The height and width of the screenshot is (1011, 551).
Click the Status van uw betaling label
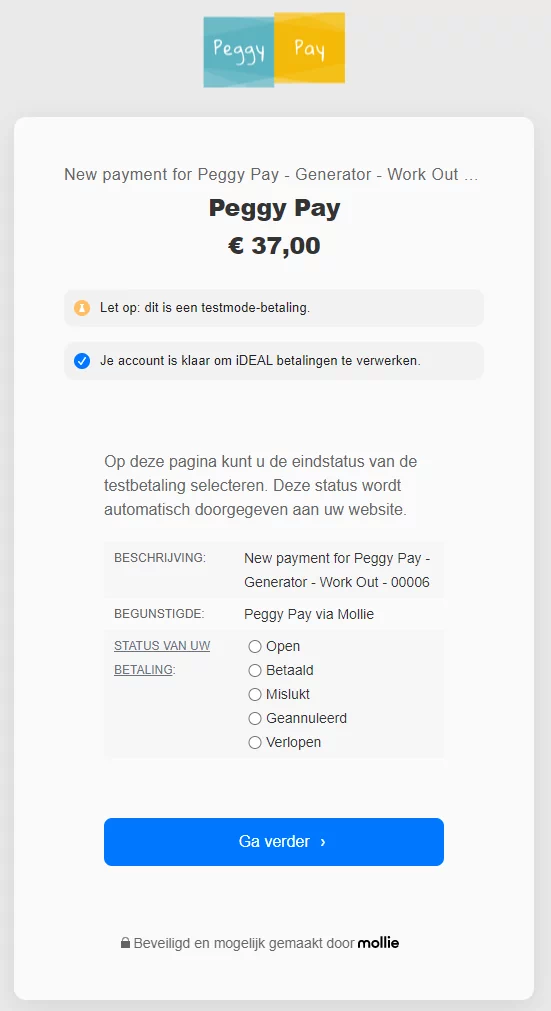pyautogui.click(x=162, y=658)
